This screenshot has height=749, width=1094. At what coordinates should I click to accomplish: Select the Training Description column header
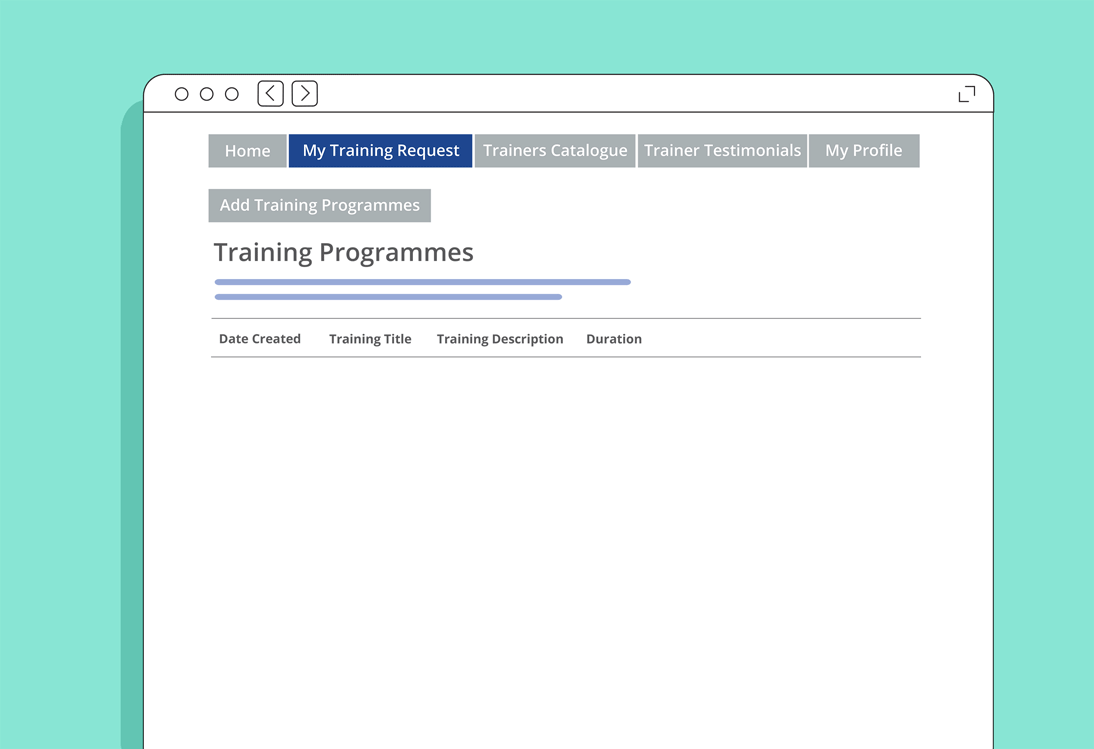[x=500, y=339]
